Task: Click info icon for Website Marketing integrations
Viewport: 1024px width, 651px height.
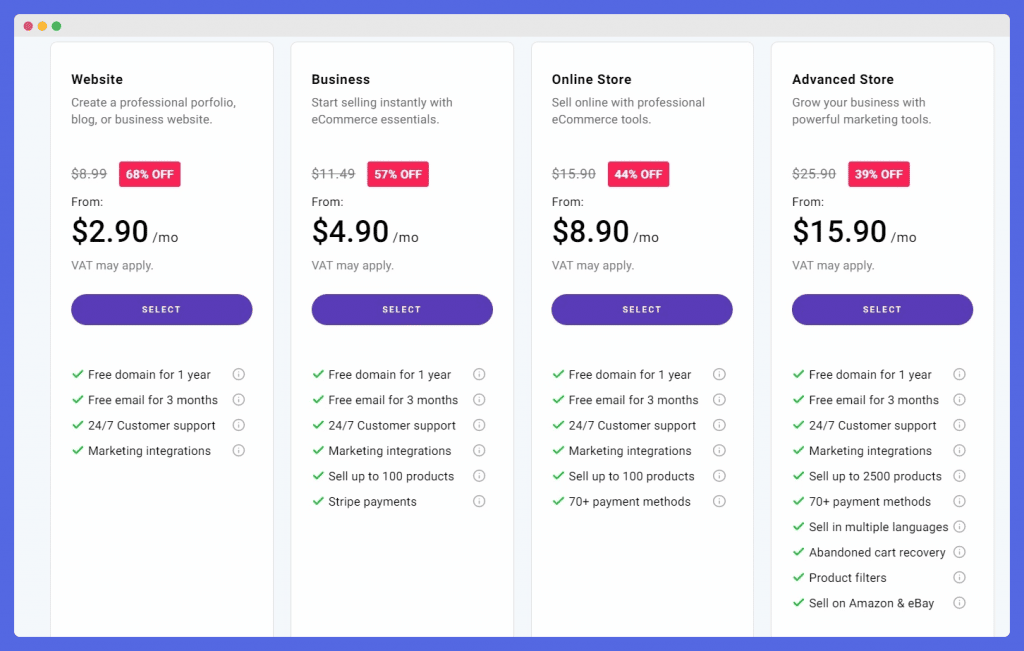Action: coord(239,451)
